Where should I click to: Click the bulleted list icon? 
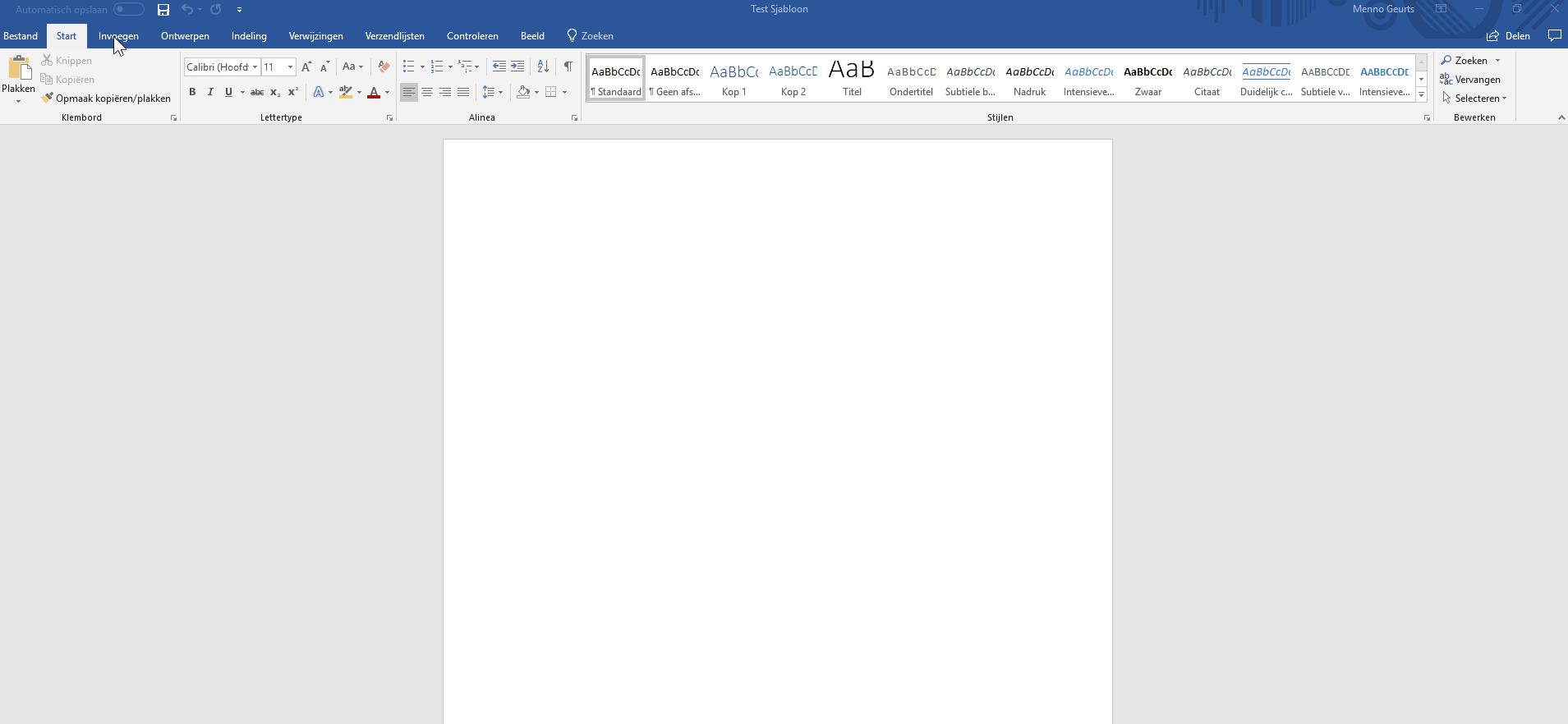(409, 66)
